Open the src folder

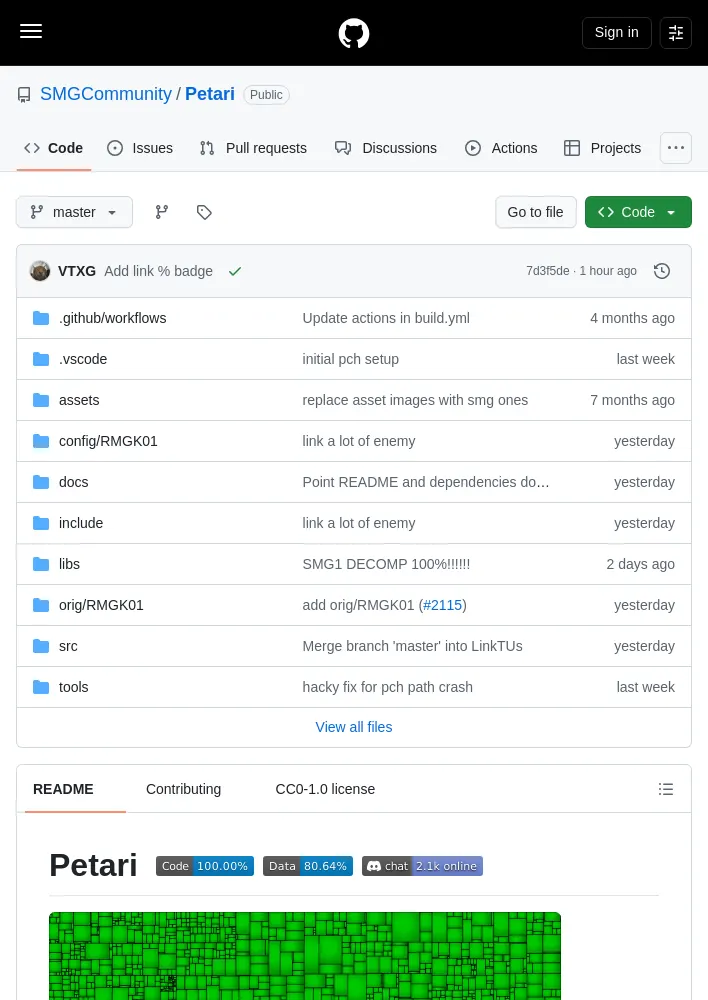68,646
